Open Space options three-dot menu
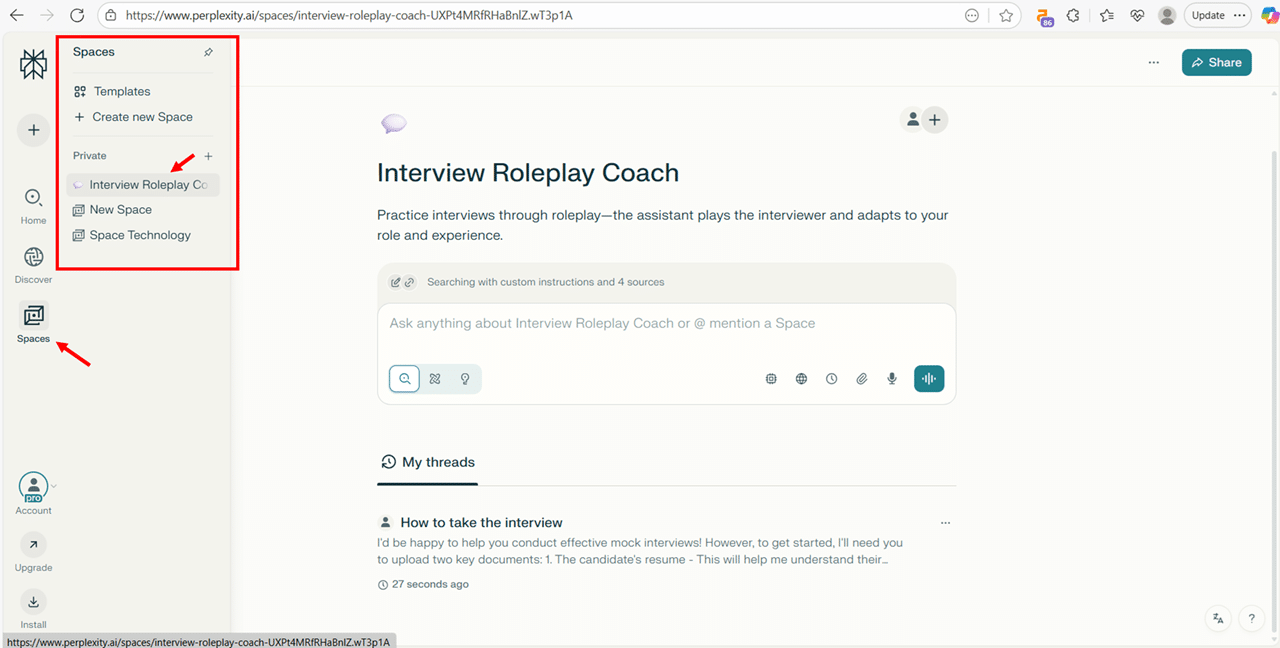The height and width of the screenshot is (648, 1280). click(1154, 62)
